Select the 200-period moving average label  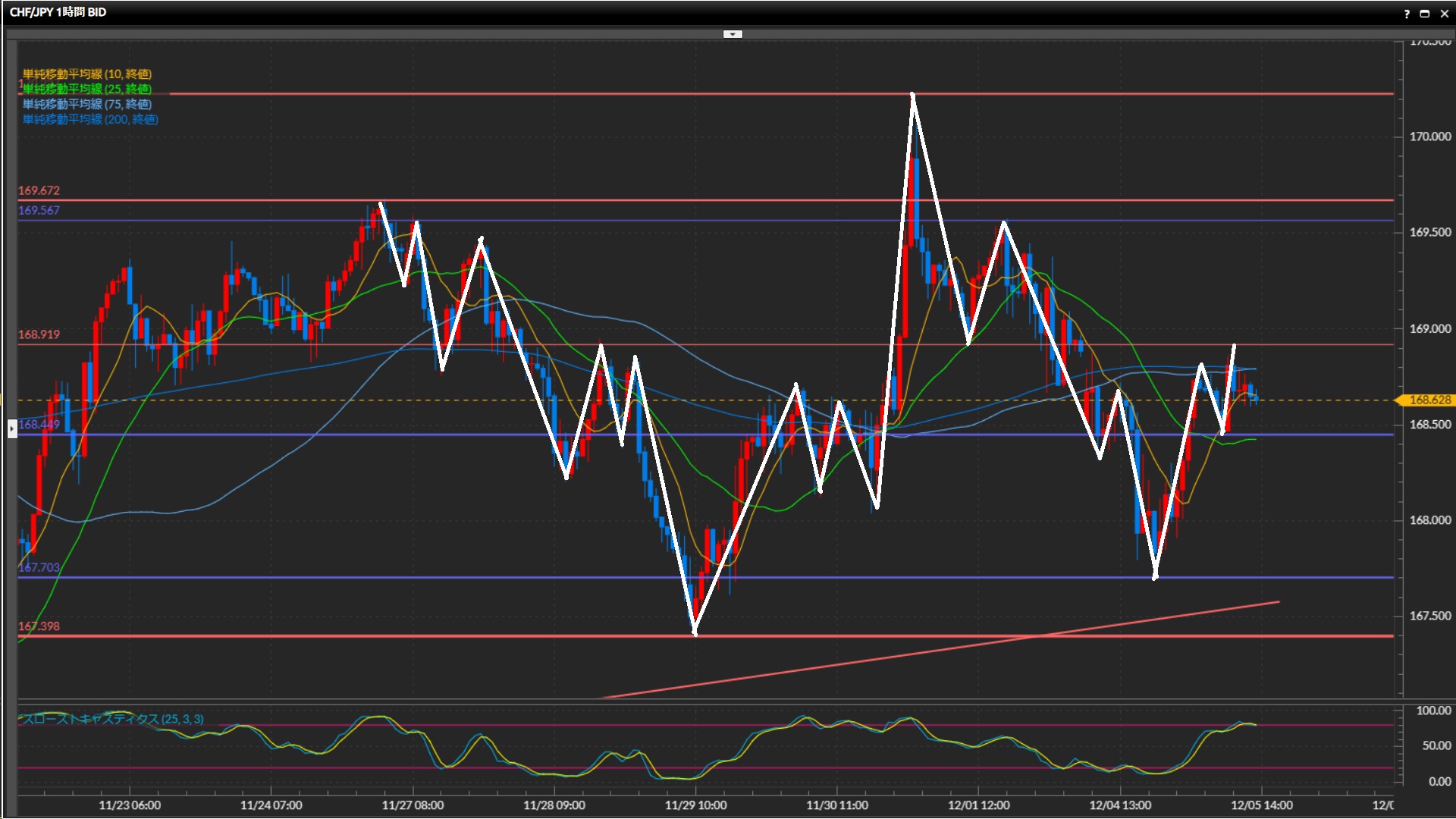pos(90,119)
